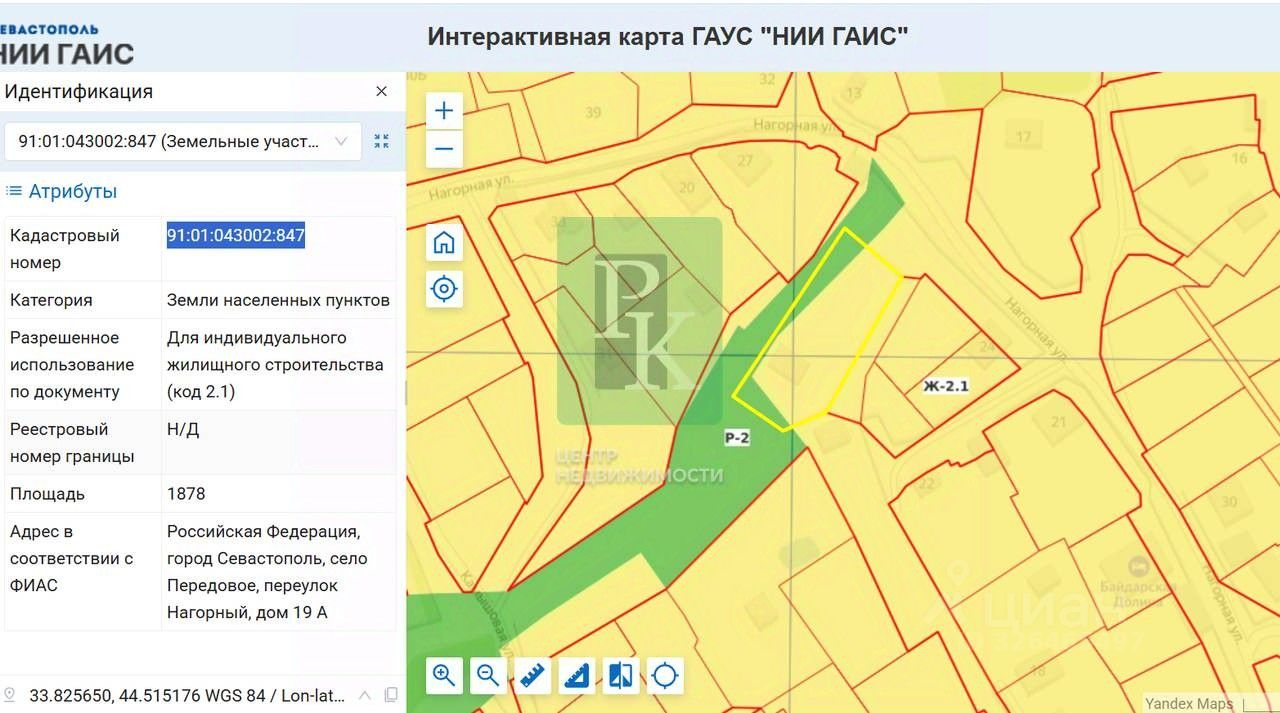This screenshot has height=713, width=1280.
Task: Select the magnifier zoom-out tool
Action: click(x=488, y=675)
